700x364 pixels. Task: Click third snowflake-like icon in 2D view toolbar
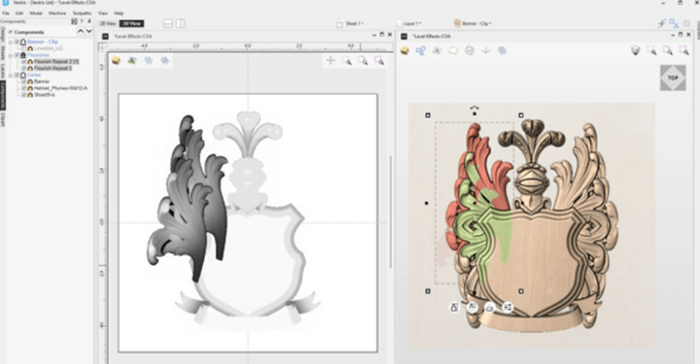(148, 60)
